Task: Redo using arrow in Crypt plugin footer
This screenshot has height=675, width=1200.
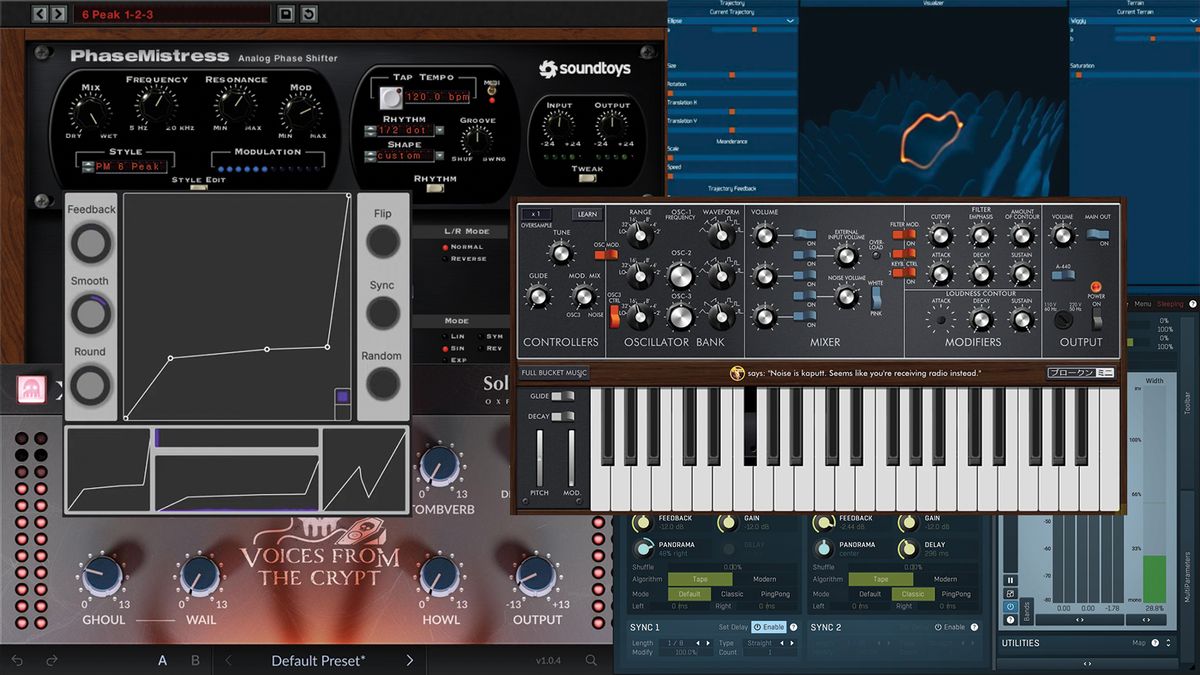Action: tap(51, 660)
